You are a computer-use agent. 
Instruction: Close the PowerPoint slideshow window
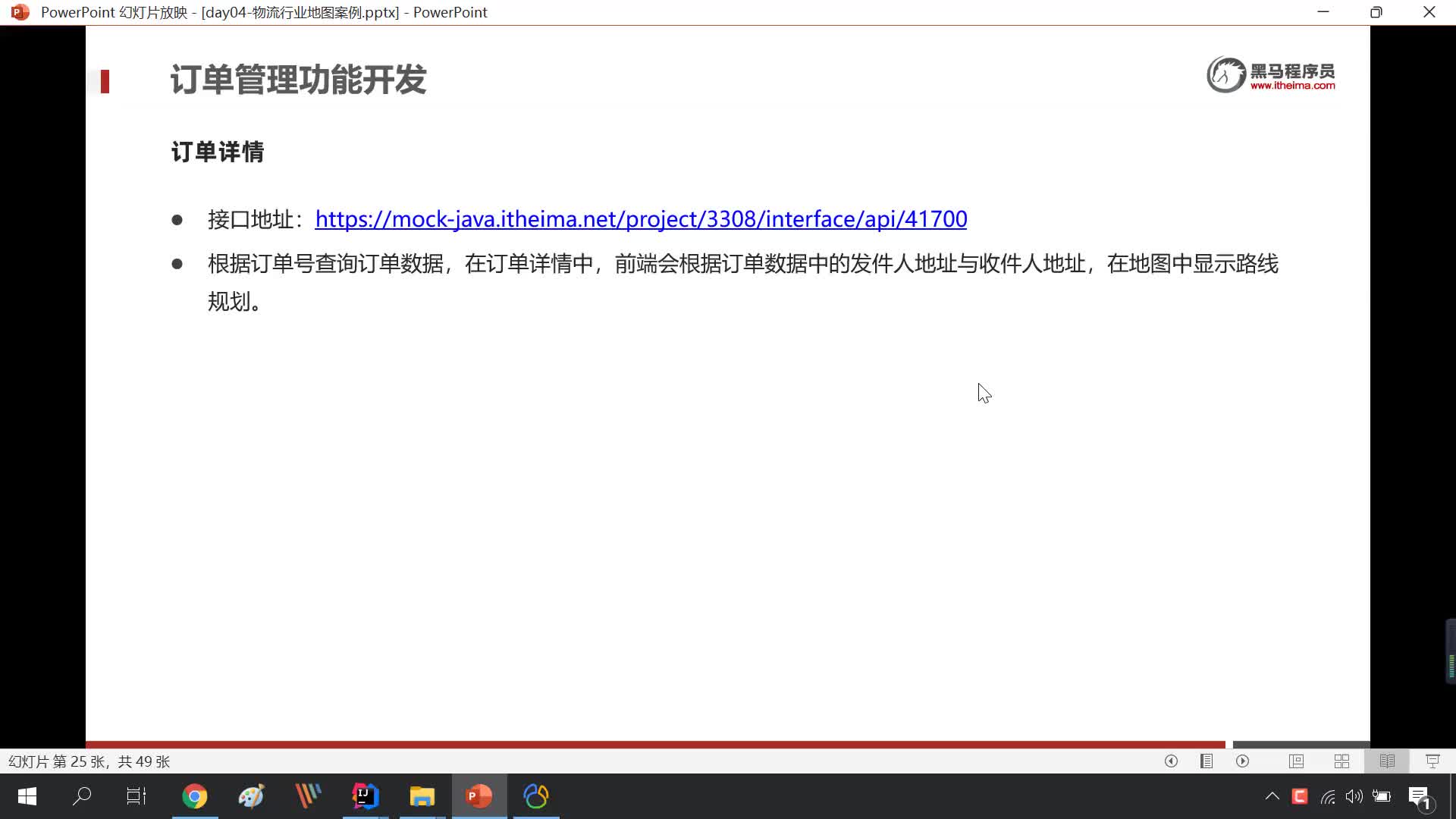coord(1429,12)
